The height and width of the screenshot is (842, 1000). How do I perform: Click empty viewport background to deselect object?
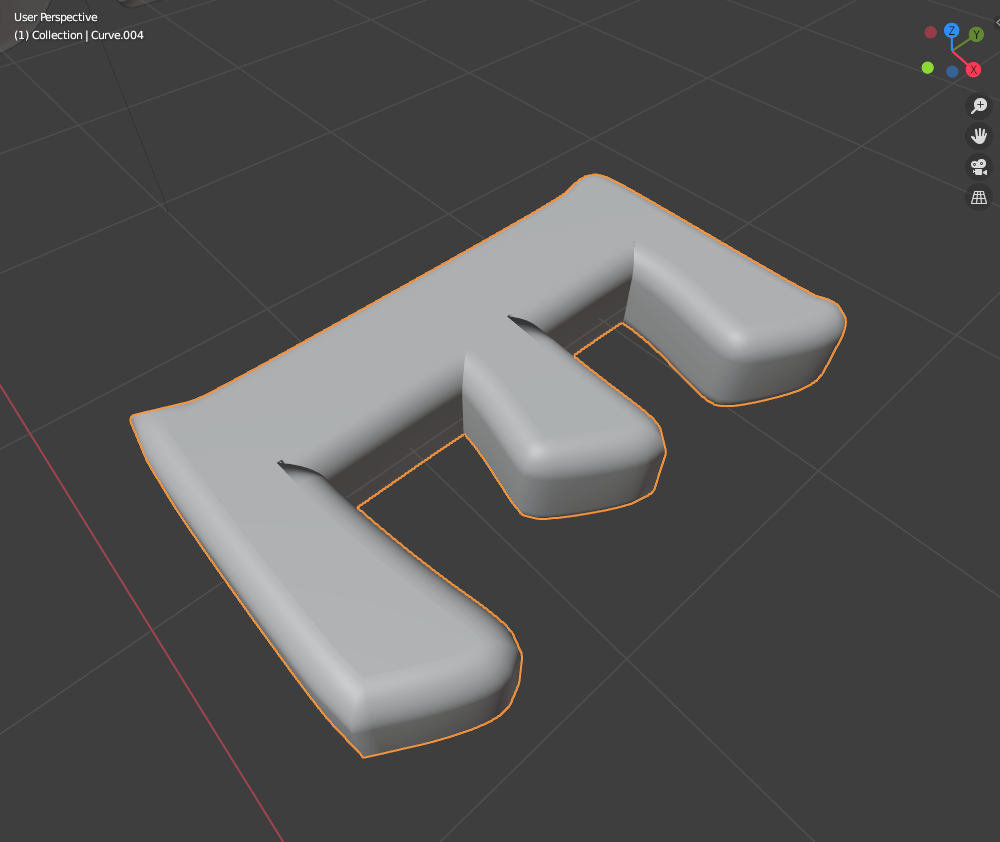850,650
